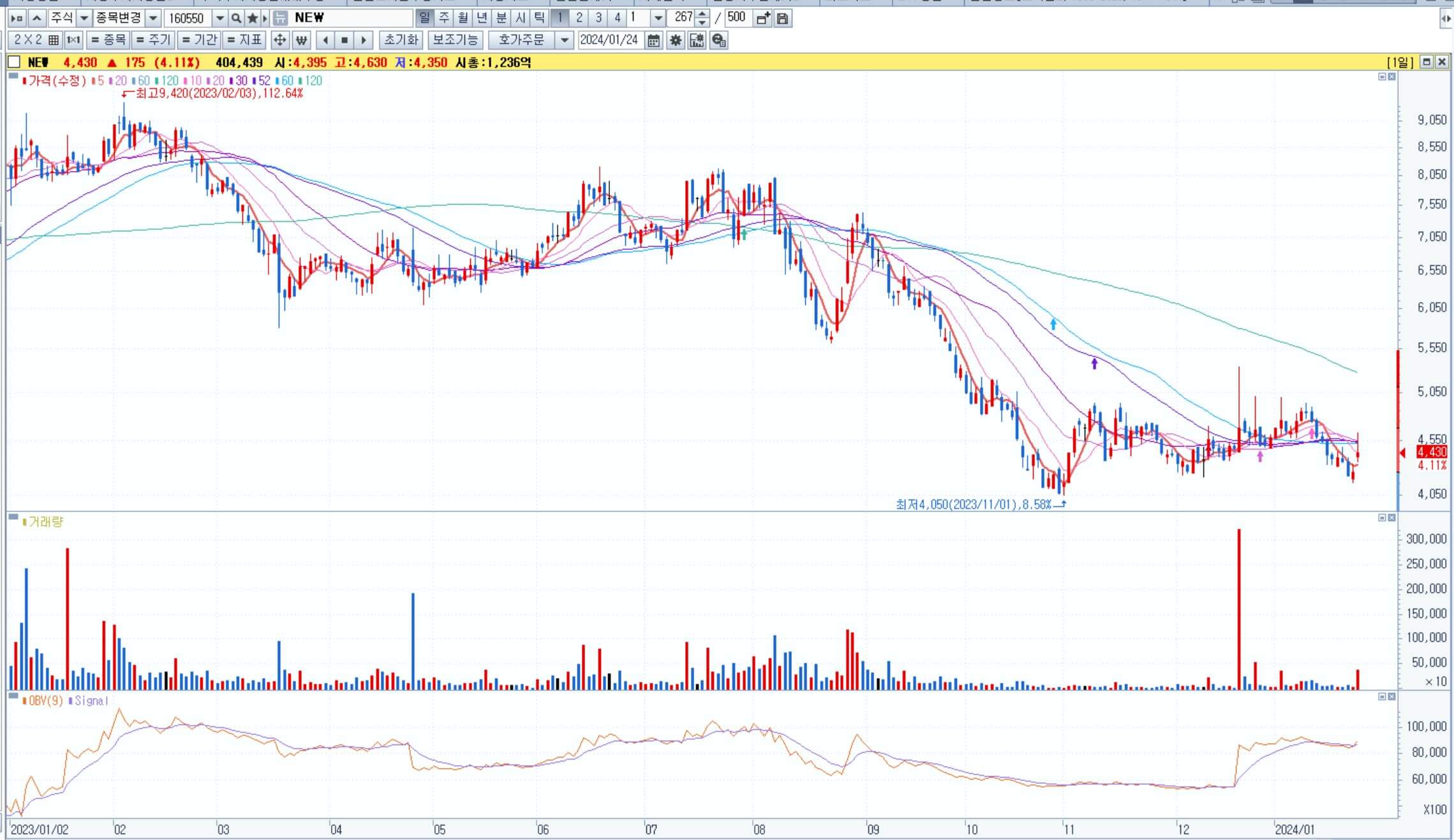Click the 초기화 reset button
Screen dimensions: 1454x840
click(x=401, y=40)
